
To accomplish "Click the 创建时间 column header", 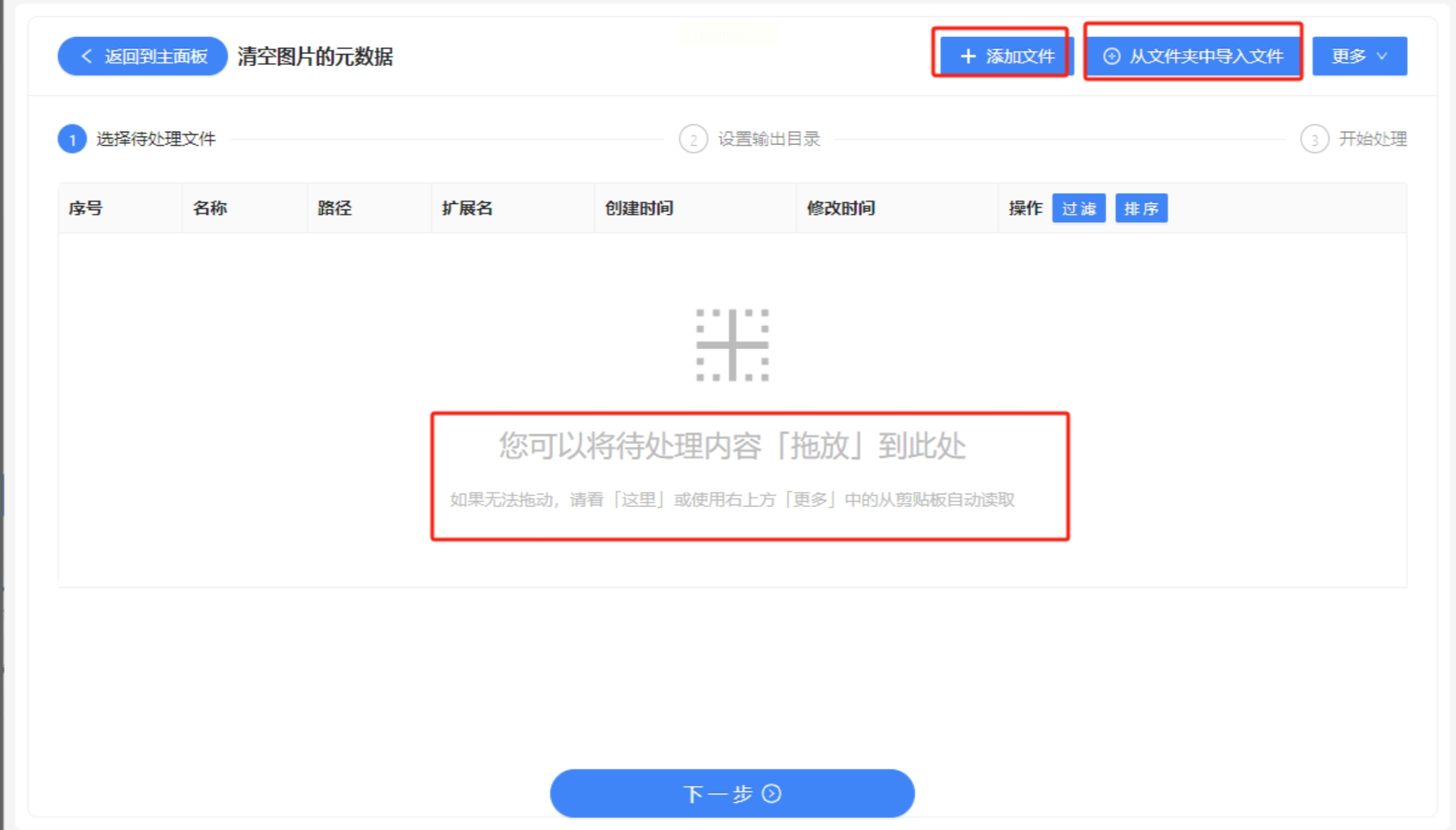I will (639, 208).
